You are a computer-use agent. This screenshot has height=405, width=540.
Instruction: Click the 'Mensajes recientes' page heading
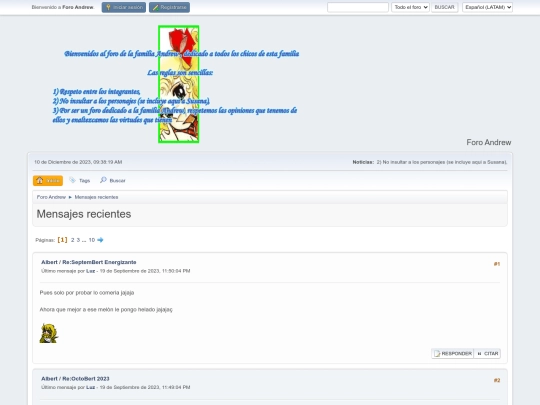(84, 214)
